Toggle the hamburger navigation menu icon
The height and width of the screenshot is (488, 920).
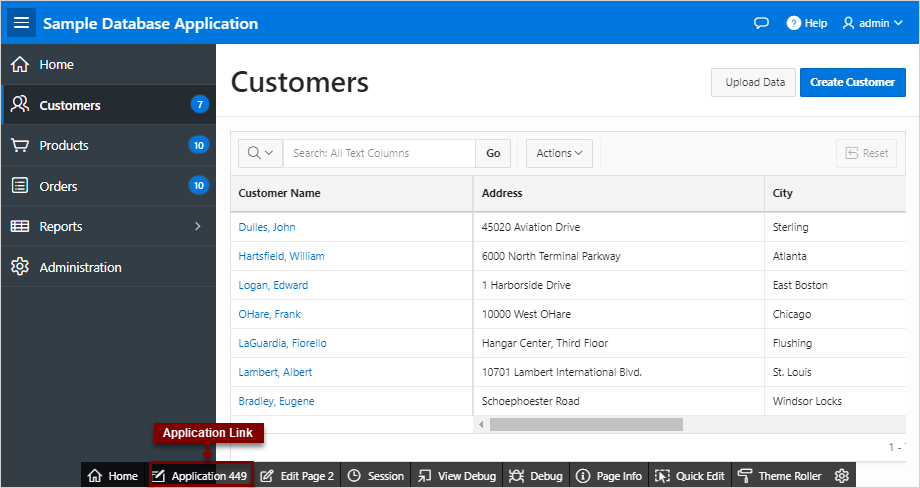[x=21, y=23]
